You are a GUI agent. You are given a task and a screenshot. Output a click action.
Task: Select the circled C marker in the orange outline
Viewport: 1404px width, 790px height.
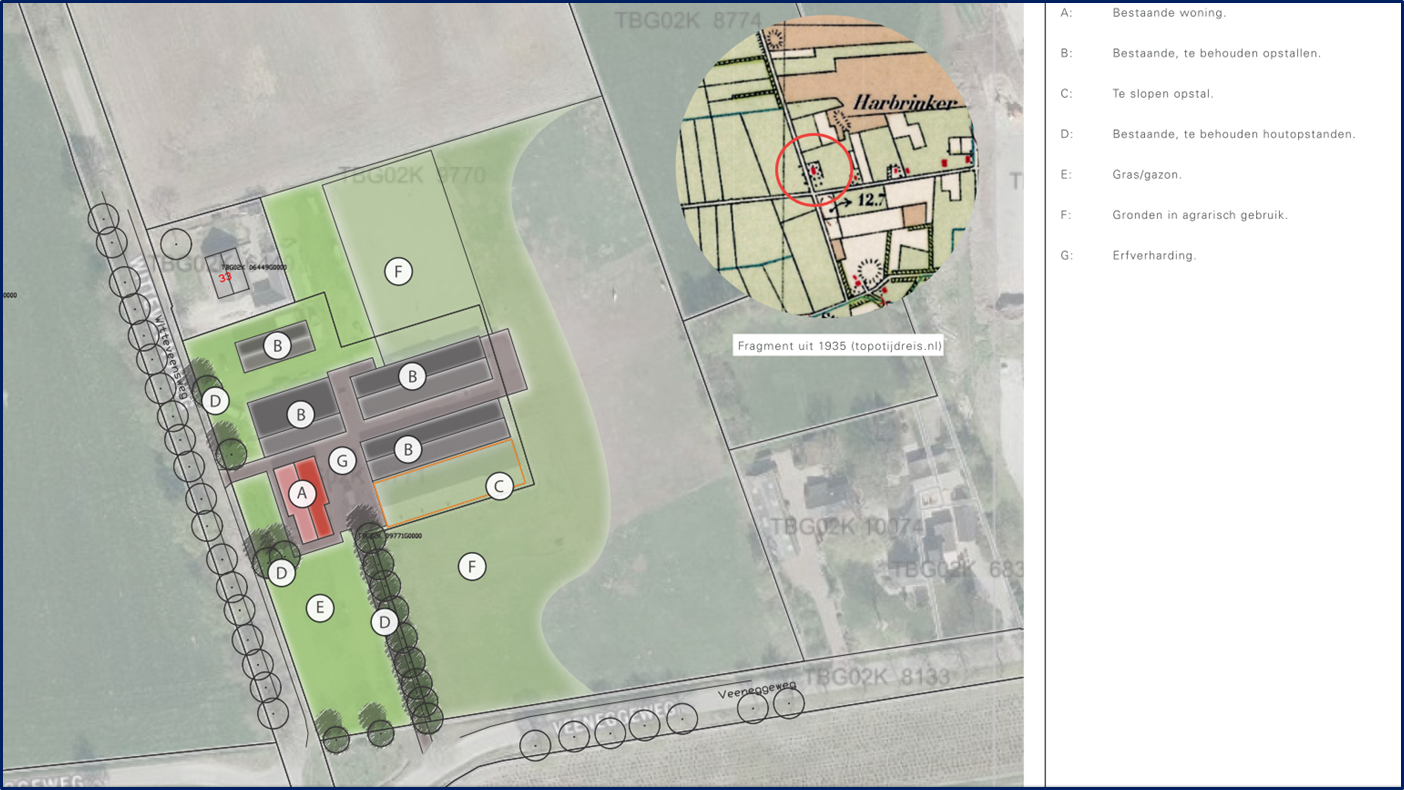[x=499, y=486]
